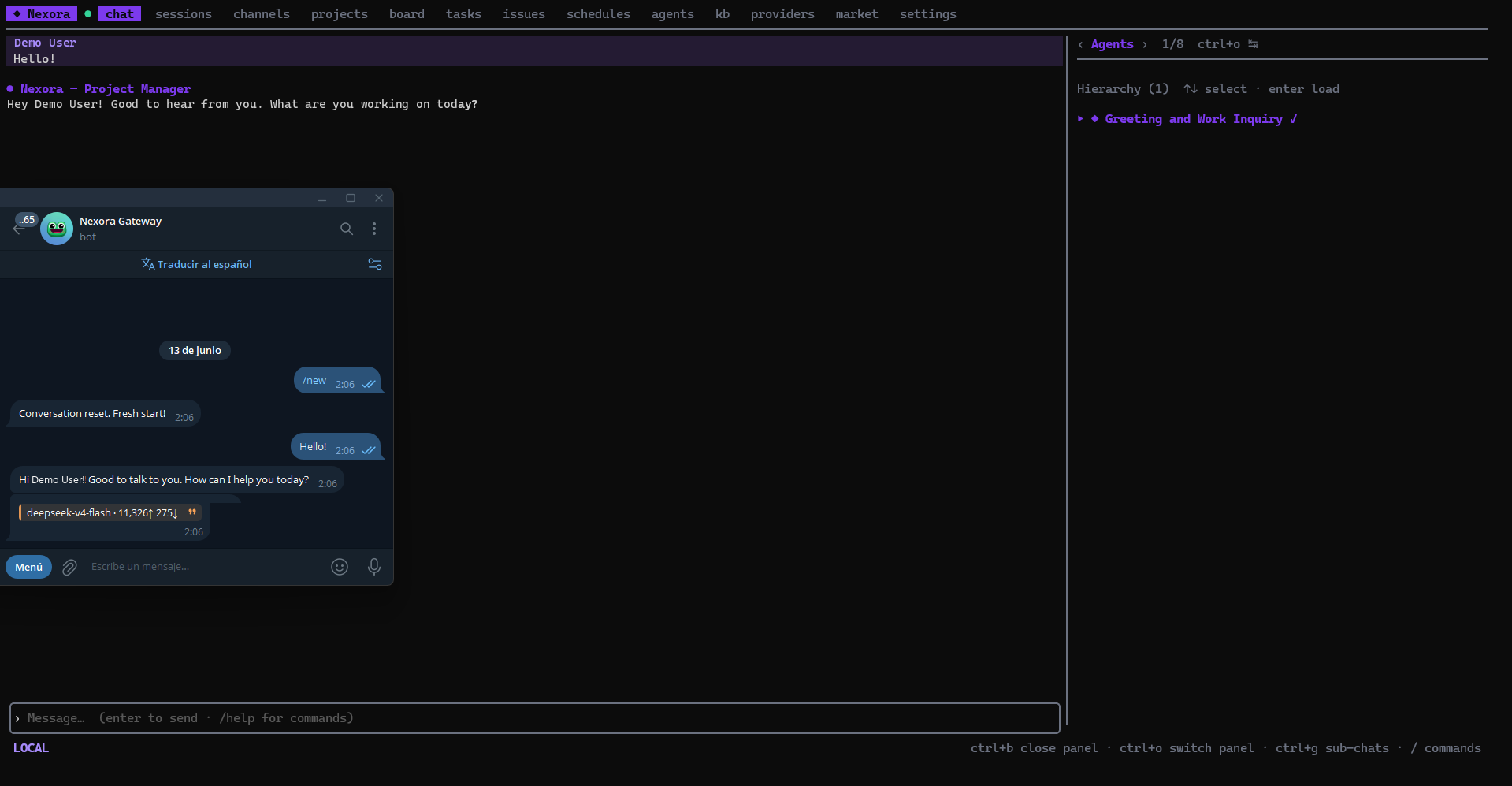Click the LOCAL status indicator
Viewport: 1512px width, 786px height.
[x=31, y=748]
